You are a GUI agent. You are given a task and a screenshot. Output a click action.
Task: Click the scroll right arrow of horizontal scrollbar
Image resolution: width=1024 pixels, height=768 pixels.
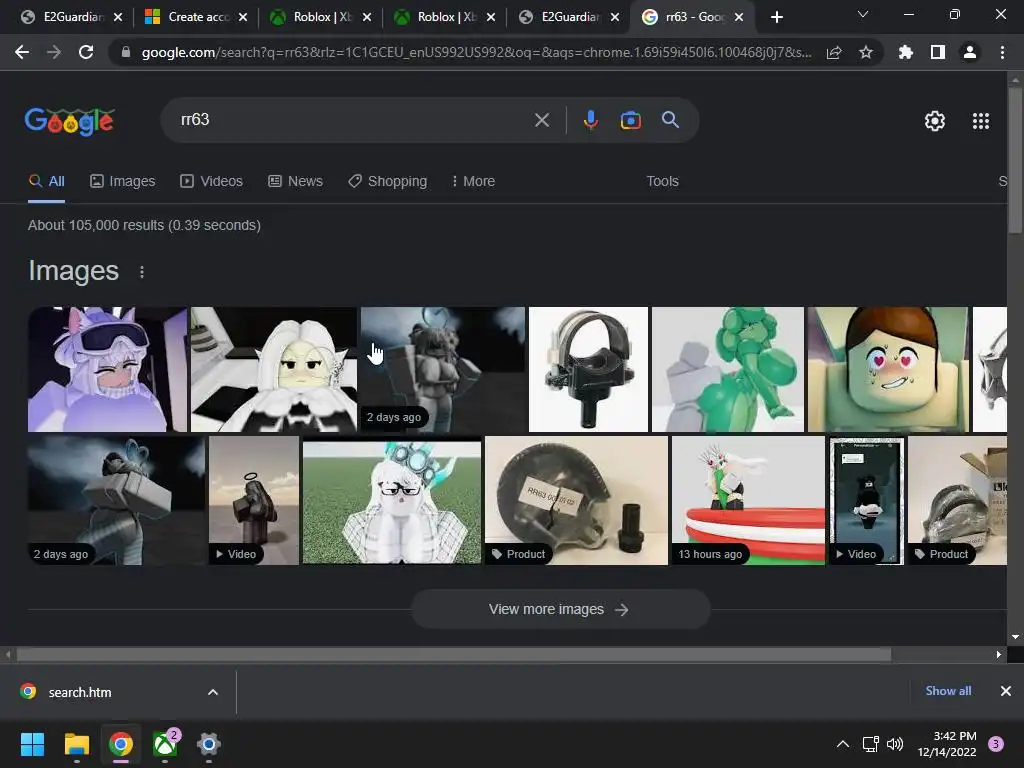pyautogui.click(x=999, y=654)
